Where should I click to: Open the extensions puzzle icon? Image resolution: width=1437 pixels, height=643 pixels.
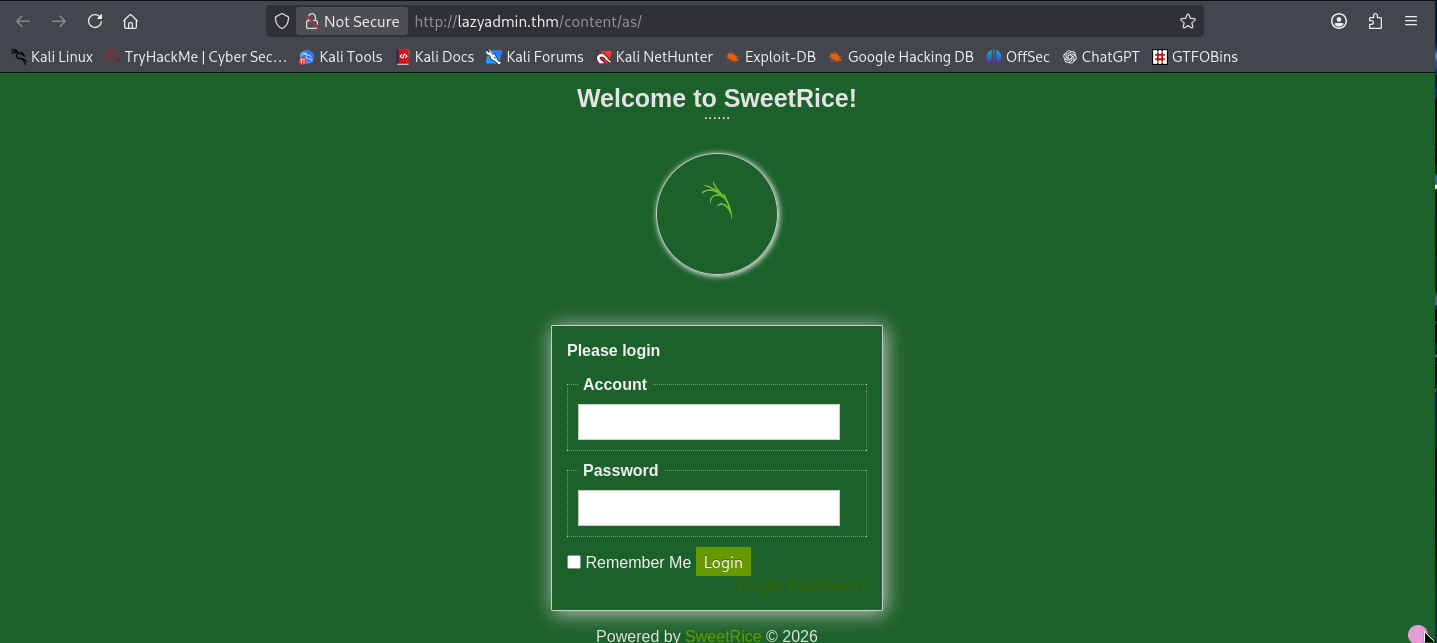click(1375, 21)
